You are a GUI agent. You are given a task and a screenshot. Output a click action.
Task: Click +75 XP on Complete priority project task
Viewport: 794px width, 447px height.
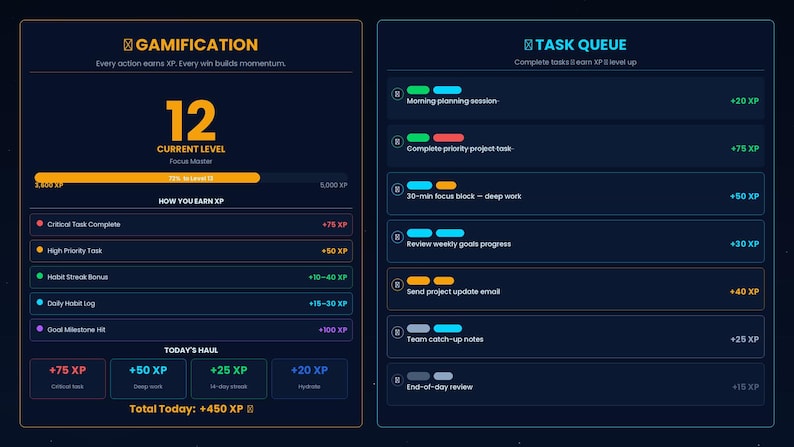pyautogui.click(x=744, y=148)
